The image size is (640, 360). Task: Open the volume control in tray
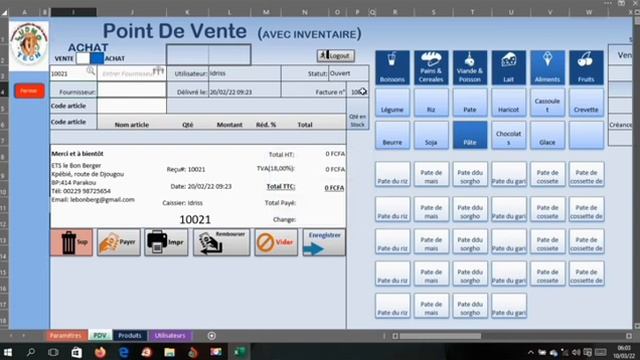576,352
